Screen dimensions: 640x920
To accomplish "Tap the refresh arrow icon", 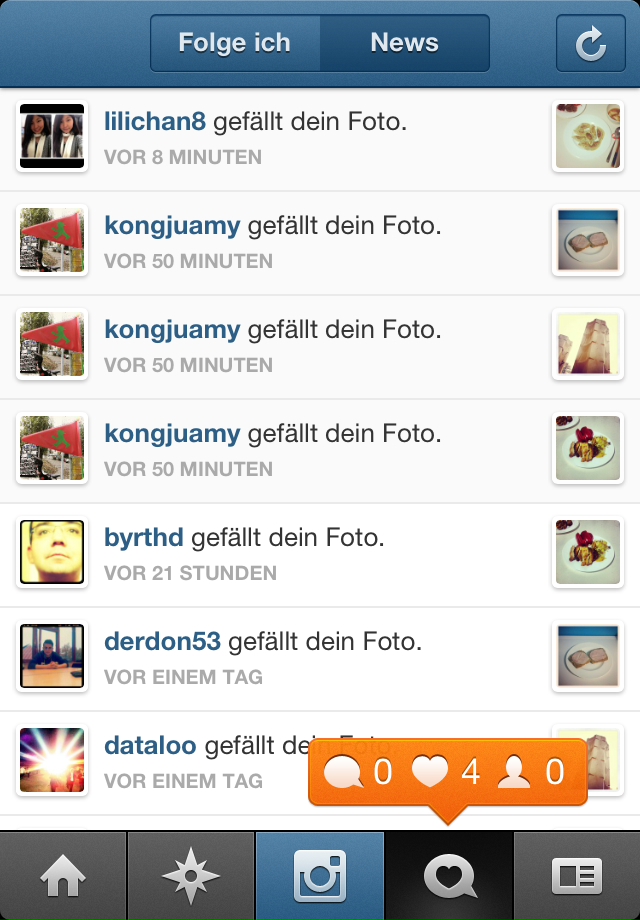I will (591, 43).
